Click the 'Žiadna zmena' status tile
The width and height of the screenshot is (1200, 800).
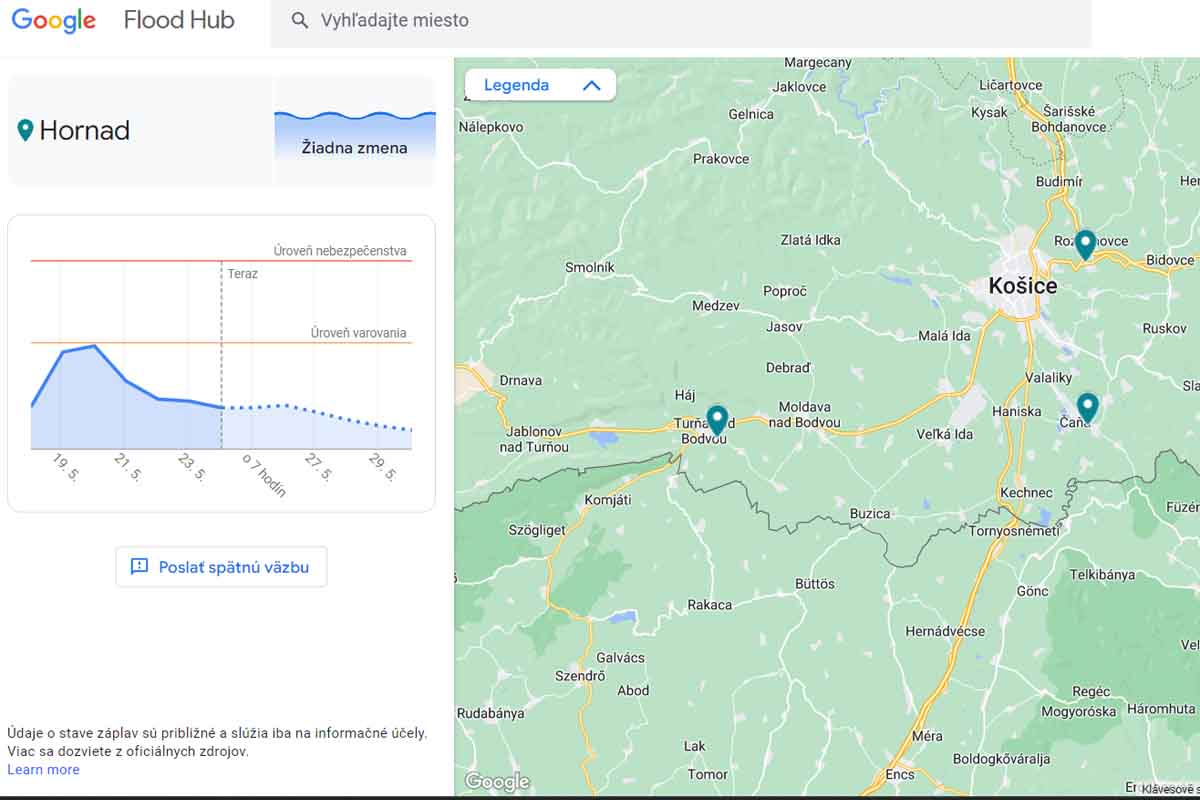[355, 131]
